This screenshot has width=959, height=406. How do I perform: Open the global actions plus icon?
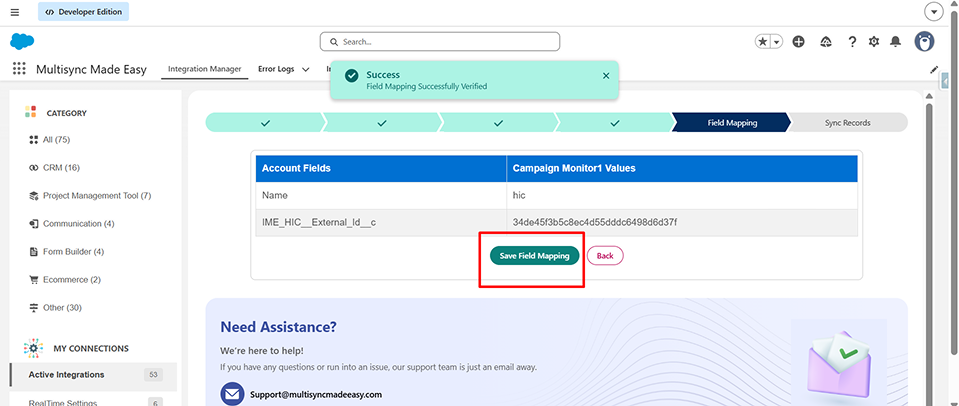798,42
